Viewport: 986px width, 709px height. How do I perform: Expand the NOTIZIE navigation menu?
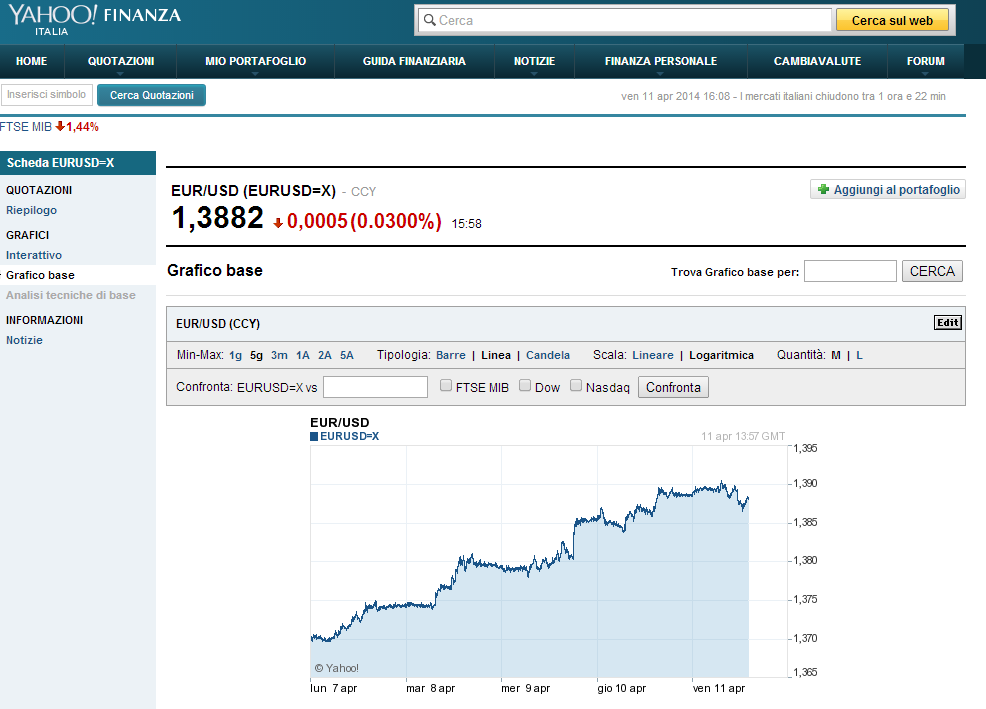pos(534,61)
